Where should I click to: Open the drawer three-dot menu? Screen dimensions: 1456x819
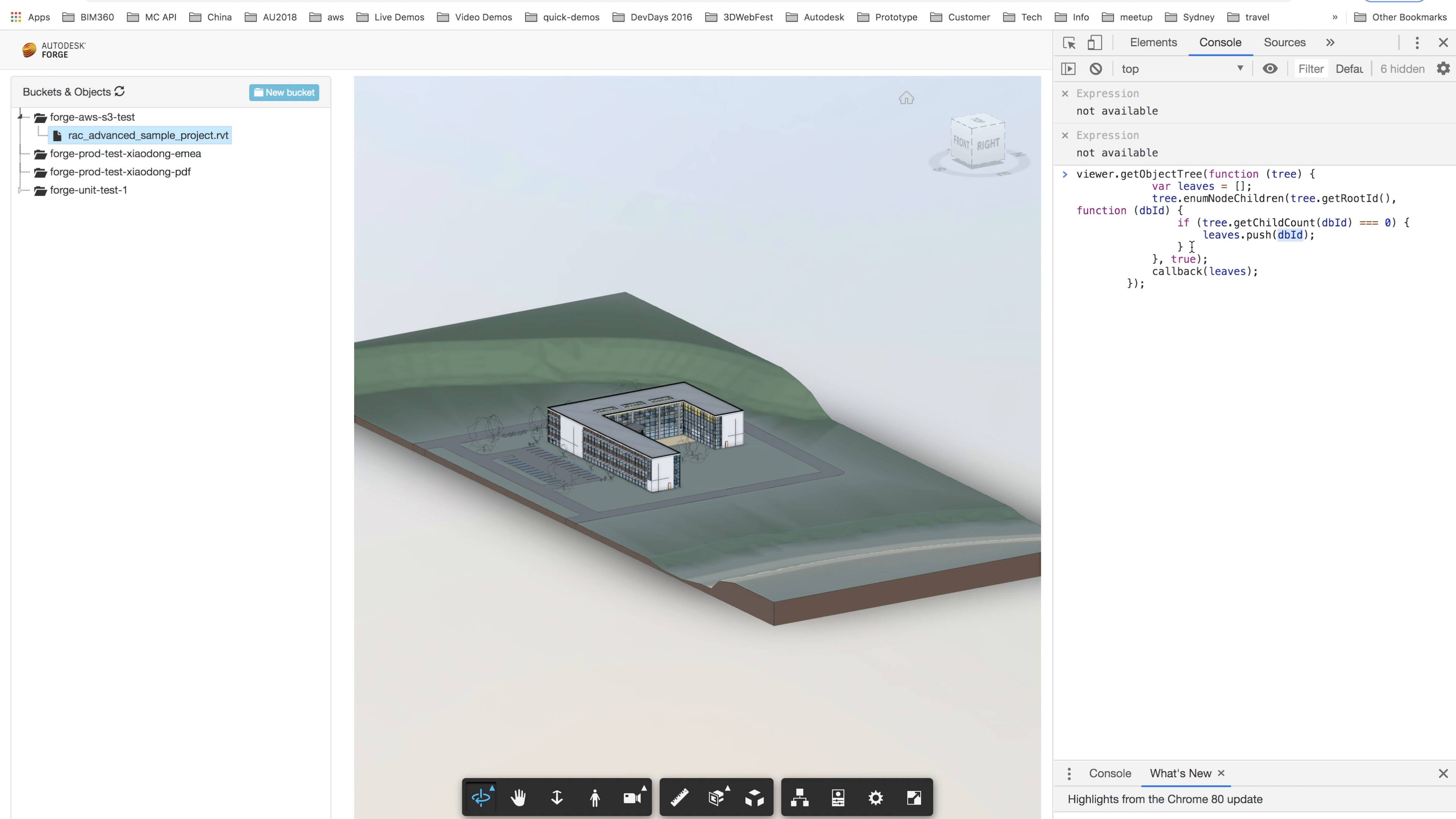click(x=1069, y=773)
